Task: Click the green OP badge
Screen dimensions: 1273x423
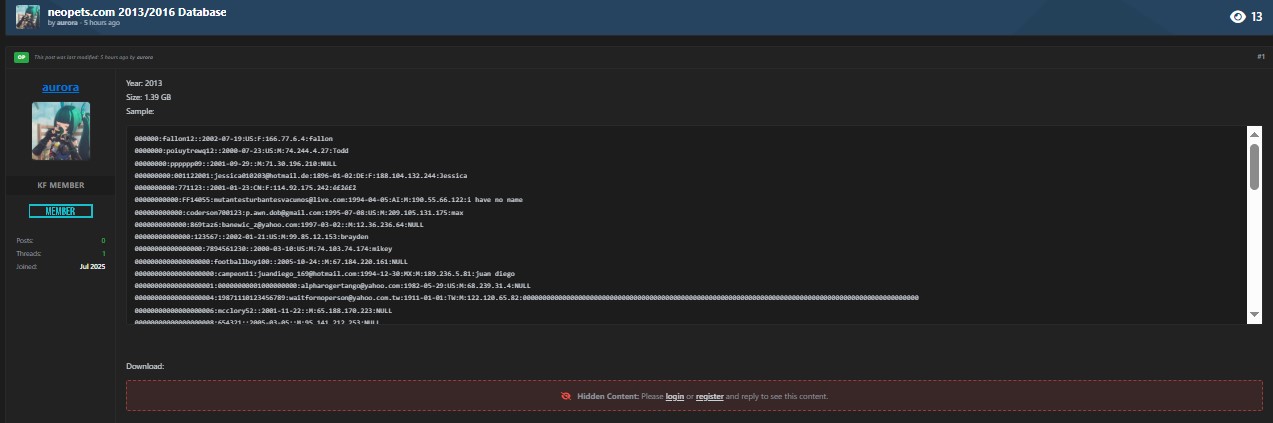Action: [20, 57]
